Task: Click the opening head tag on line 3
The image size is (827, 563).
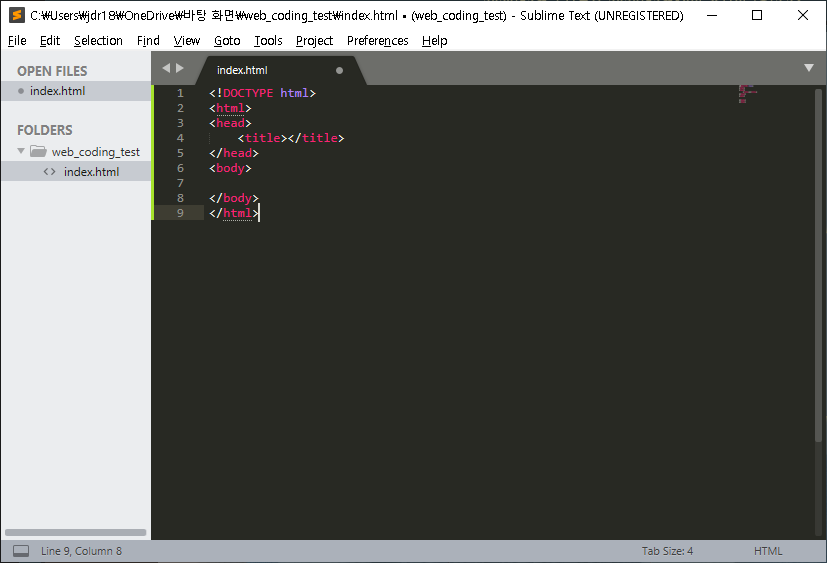Action: (230, 123)
